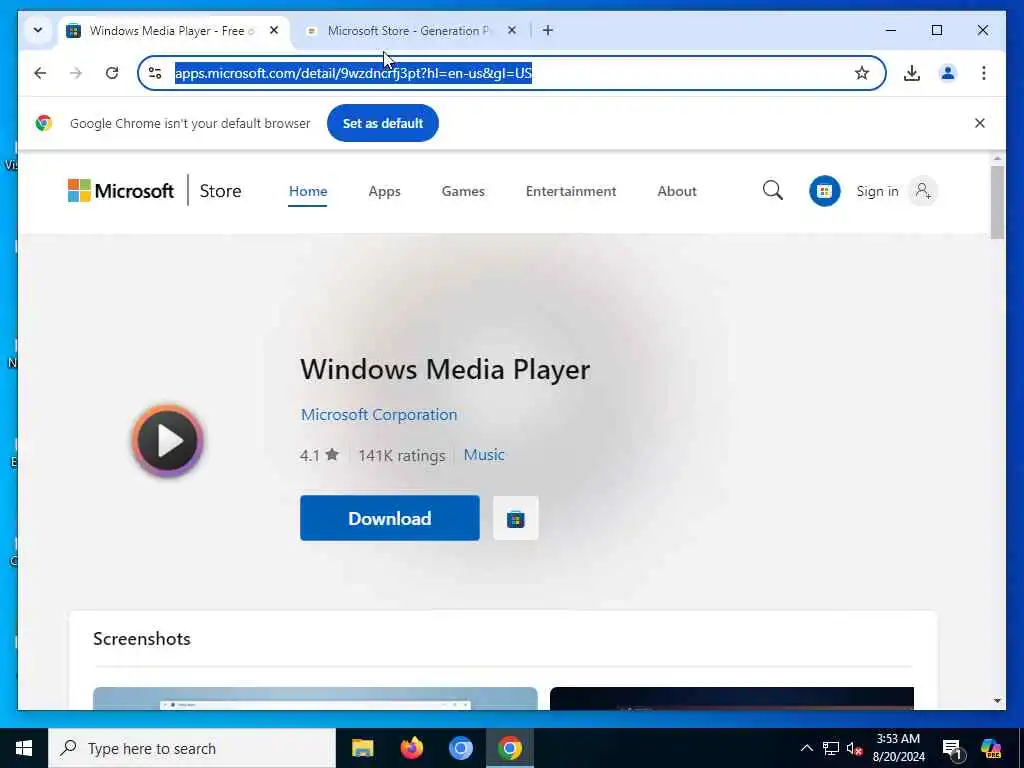Open File Explorer from taskbar
Viewport: 1024px width, 768px height.
(362, 748)
